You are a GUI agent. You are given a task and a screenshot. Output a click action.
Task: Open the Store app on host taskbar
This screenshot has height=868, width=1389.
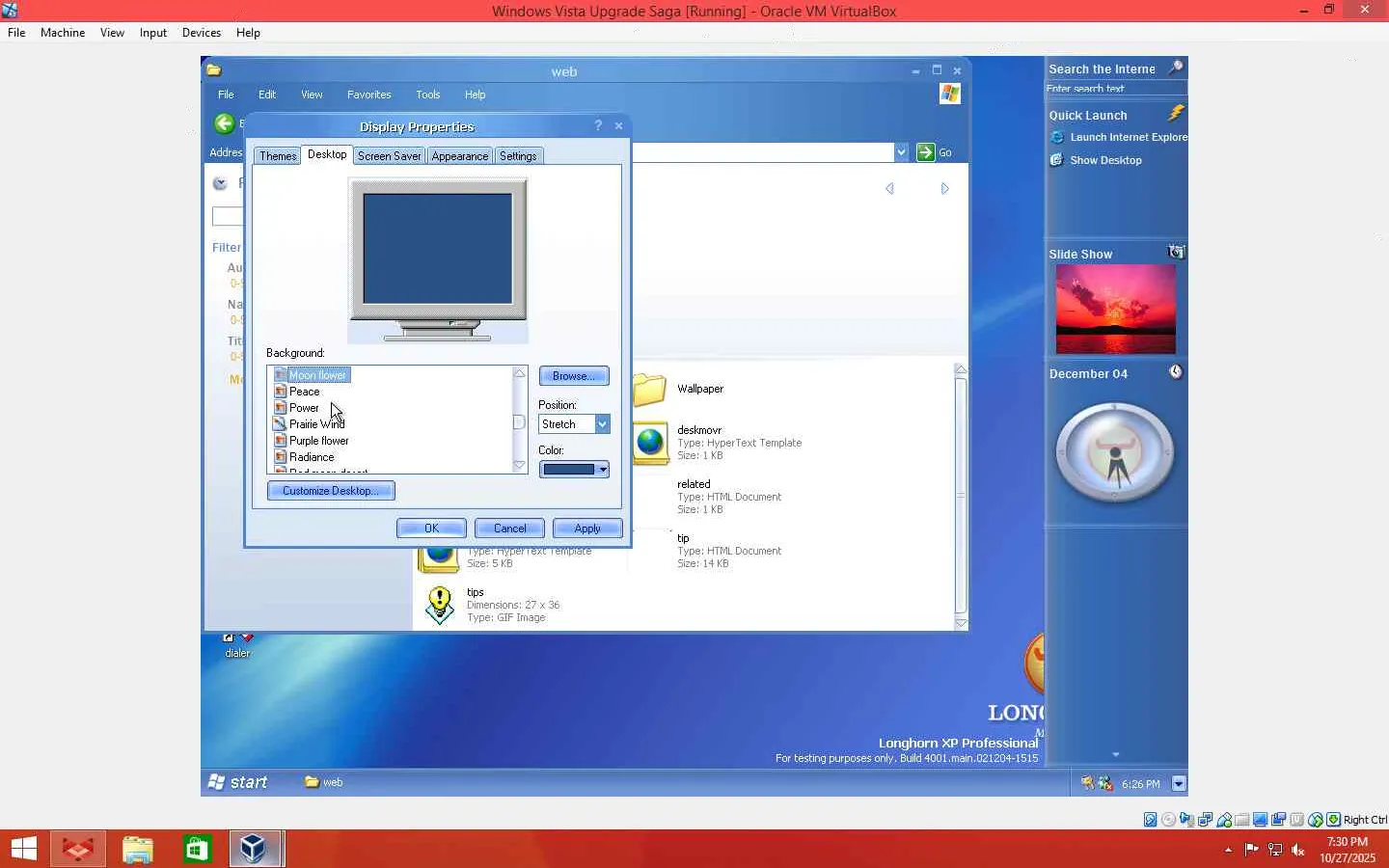[198, 849]
